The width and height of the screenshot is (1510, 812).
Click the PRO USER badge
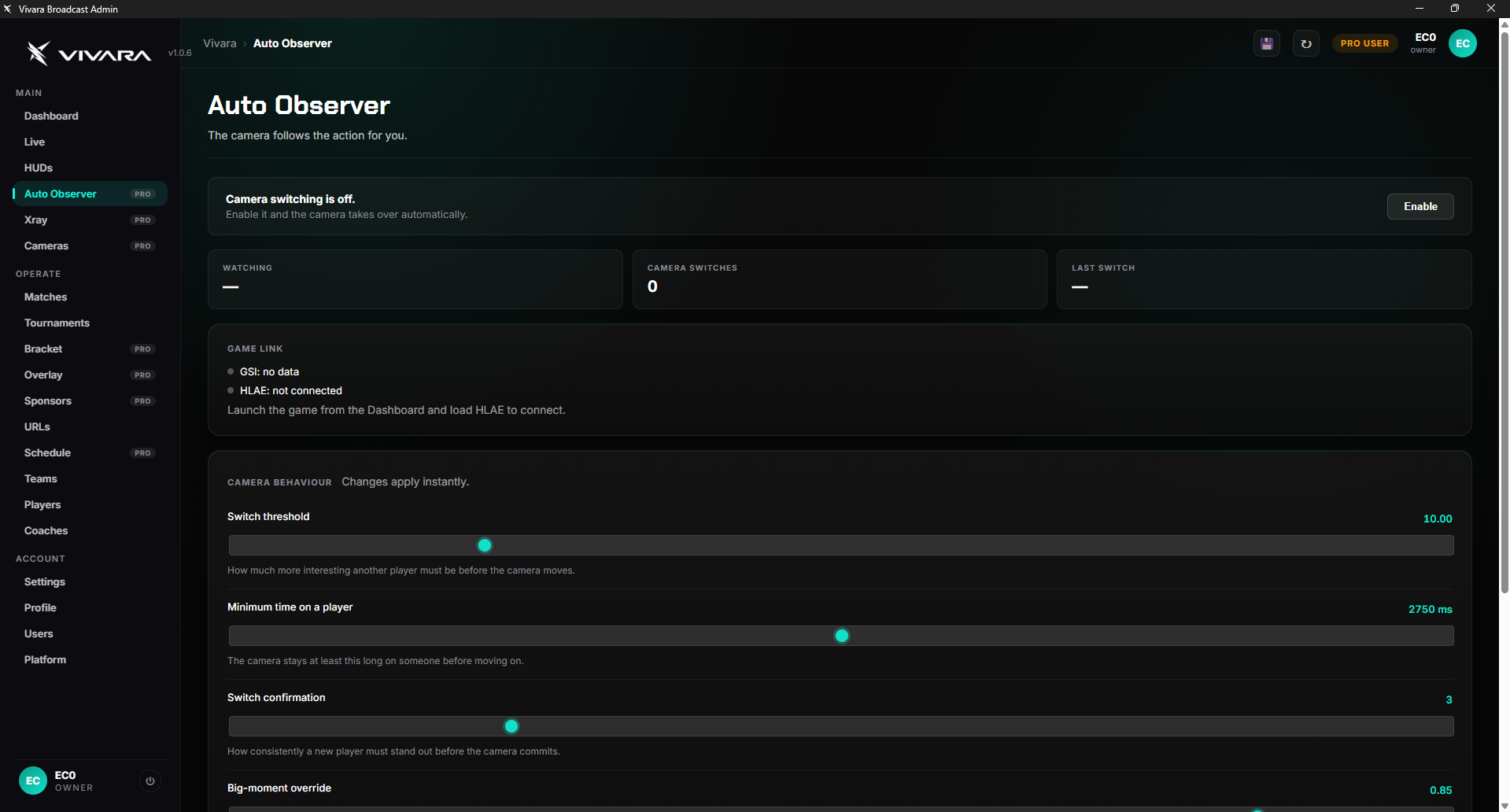[1364, 43]
